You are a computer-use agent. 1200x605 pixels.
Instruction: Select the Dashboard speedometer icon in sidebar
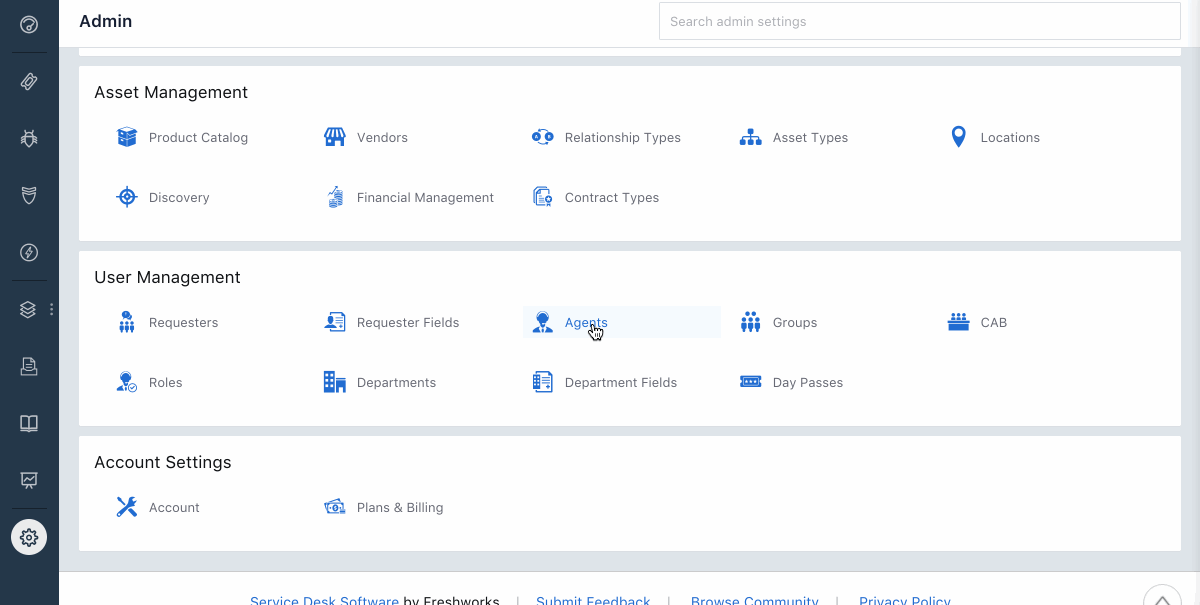(x=28, y=24)
